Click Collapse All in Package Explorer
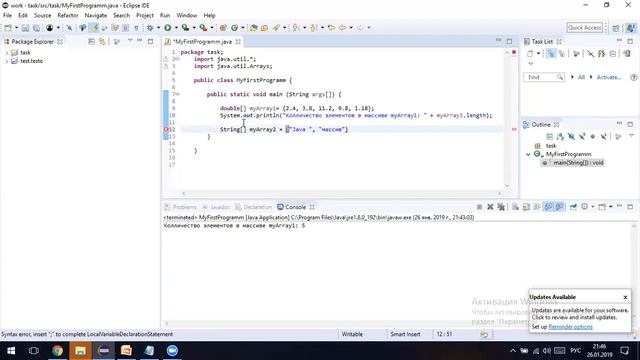640x360 pixels. tap(91, 42)
